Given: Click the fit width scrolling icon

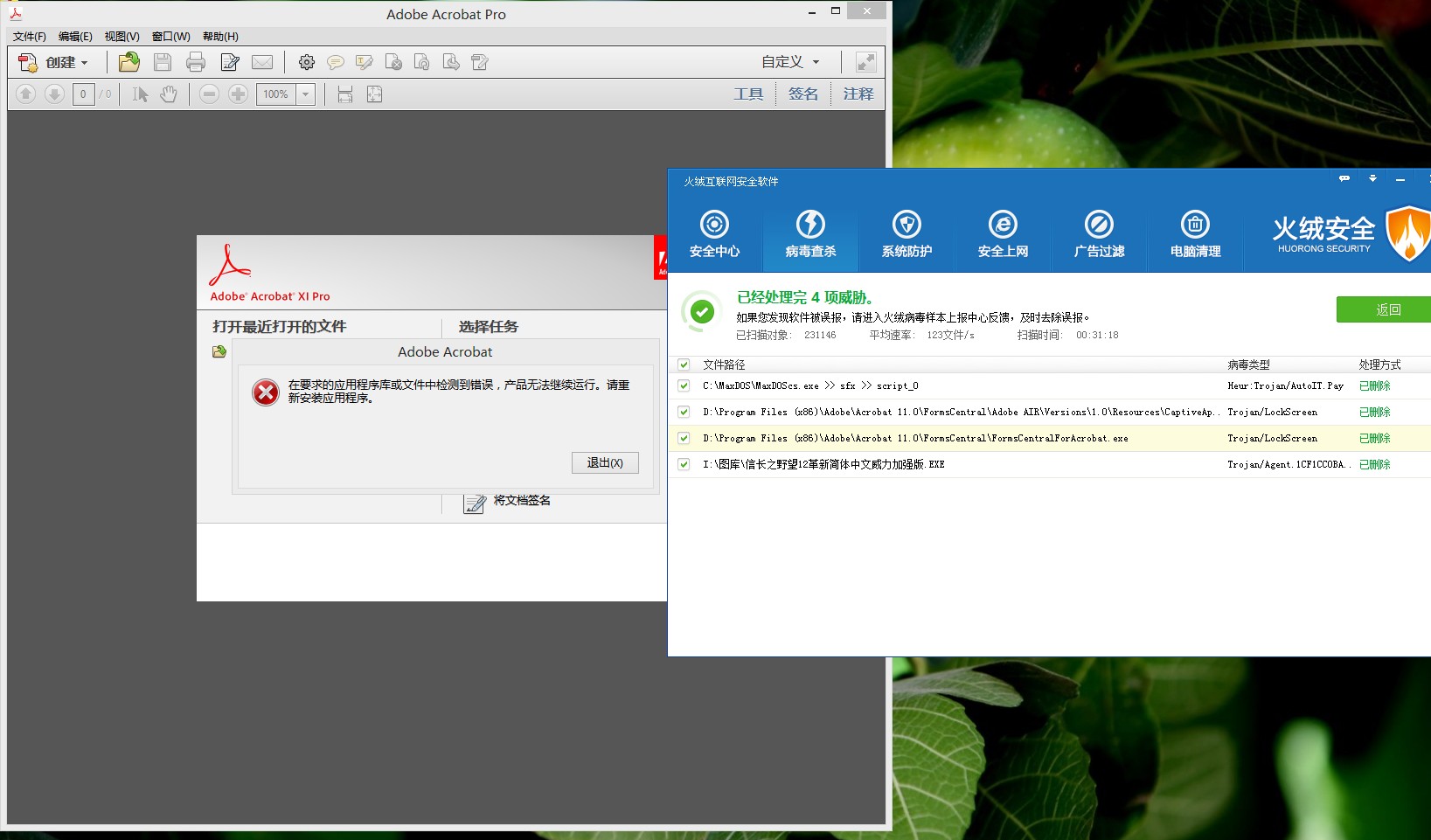Looking at the screenshot, I should pyautogui.click(x=345, y=94).
